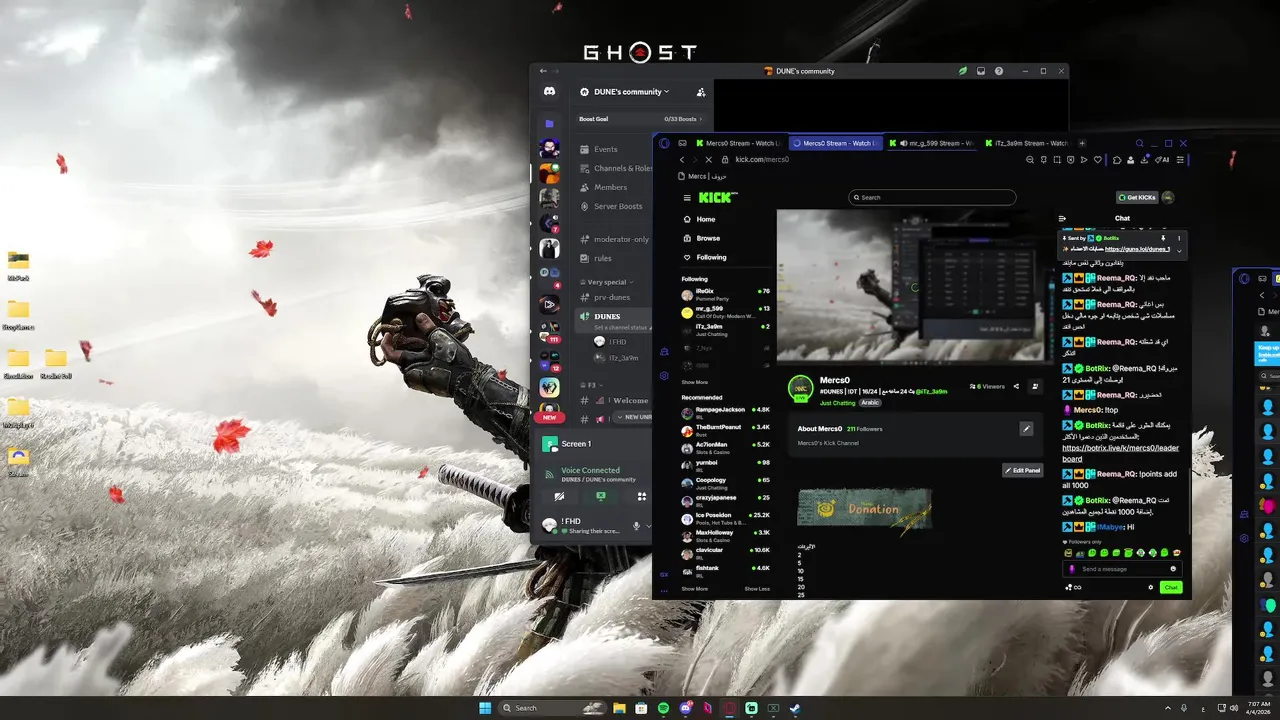
Task: Search Kick using the search box
Action: [x=932, y=197]
